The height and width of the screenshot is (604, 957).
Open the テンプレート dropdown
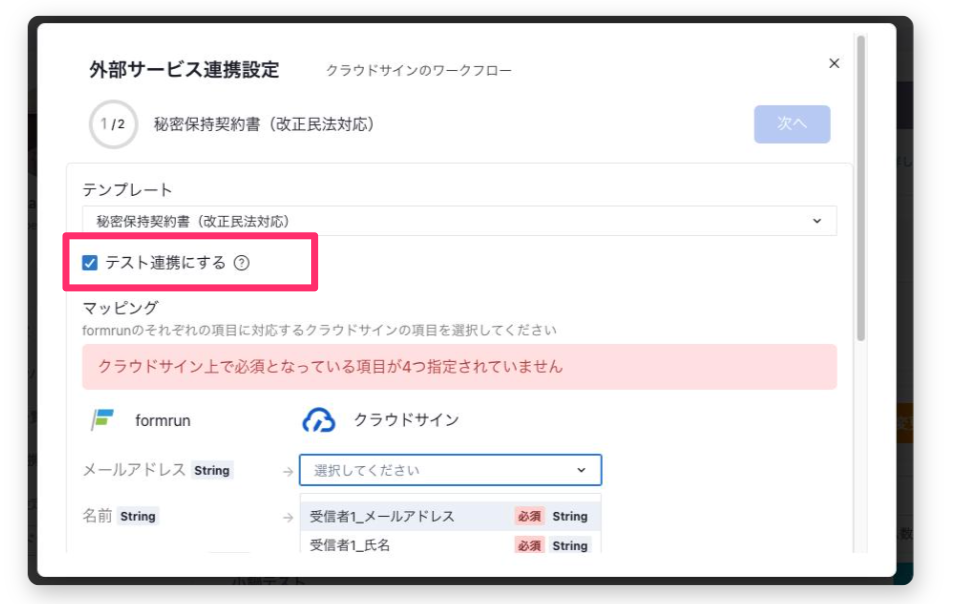coord(459,221)
